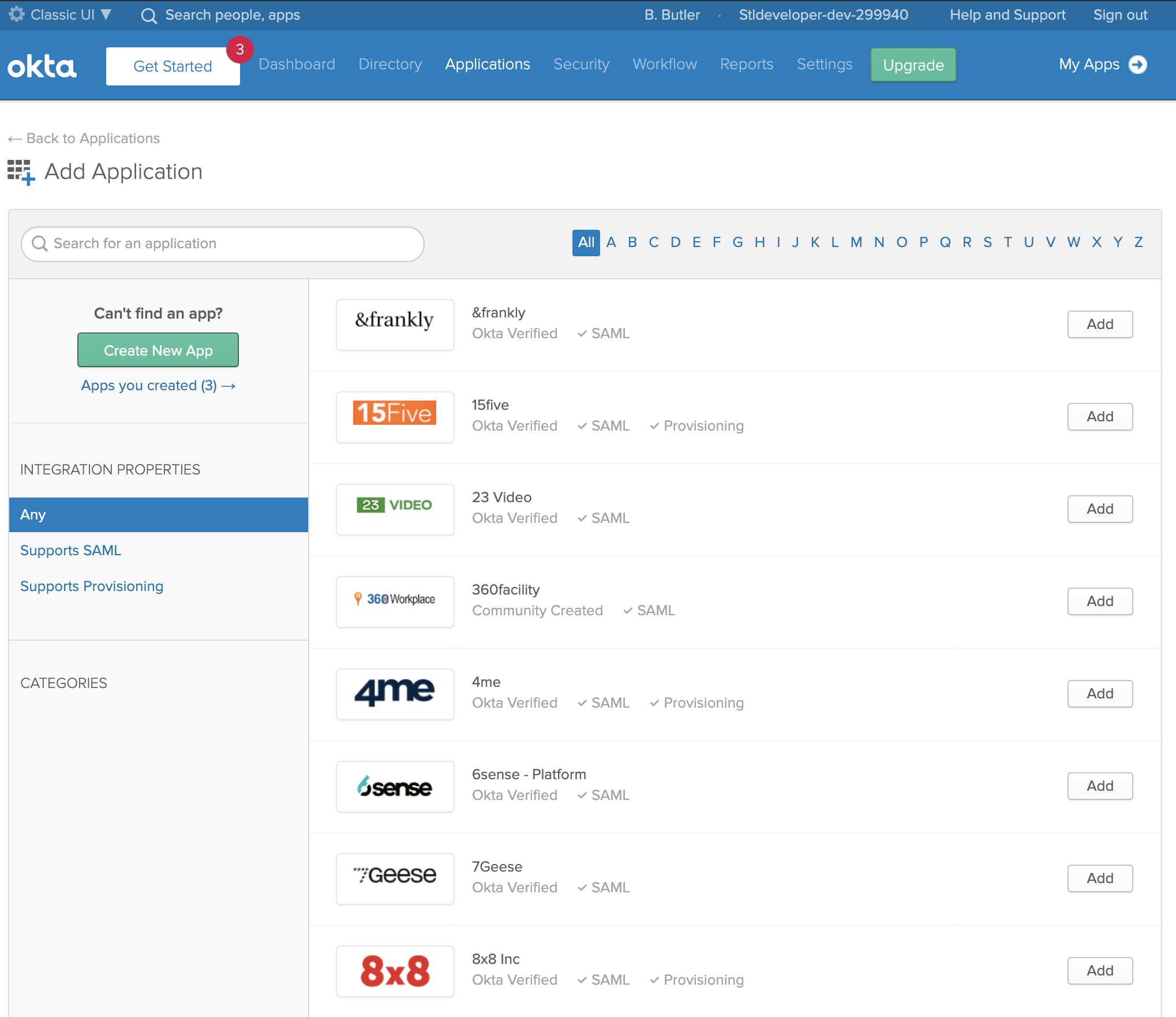Viewport: 1176px width, 1017px height.
Task: Click the 4me app logo
Action: (x=395, y=694)
